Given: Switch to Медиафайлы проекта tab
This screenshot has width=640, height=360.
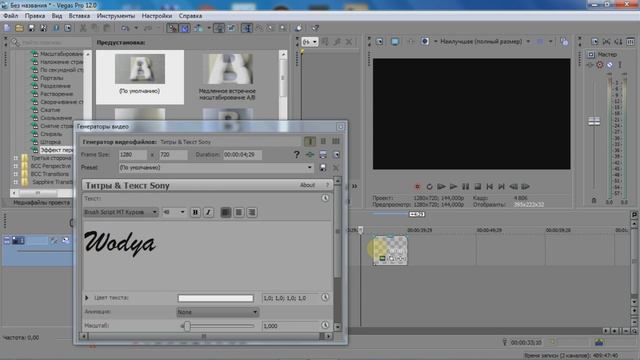Looking at the screenshot, I should click(42, 202).
